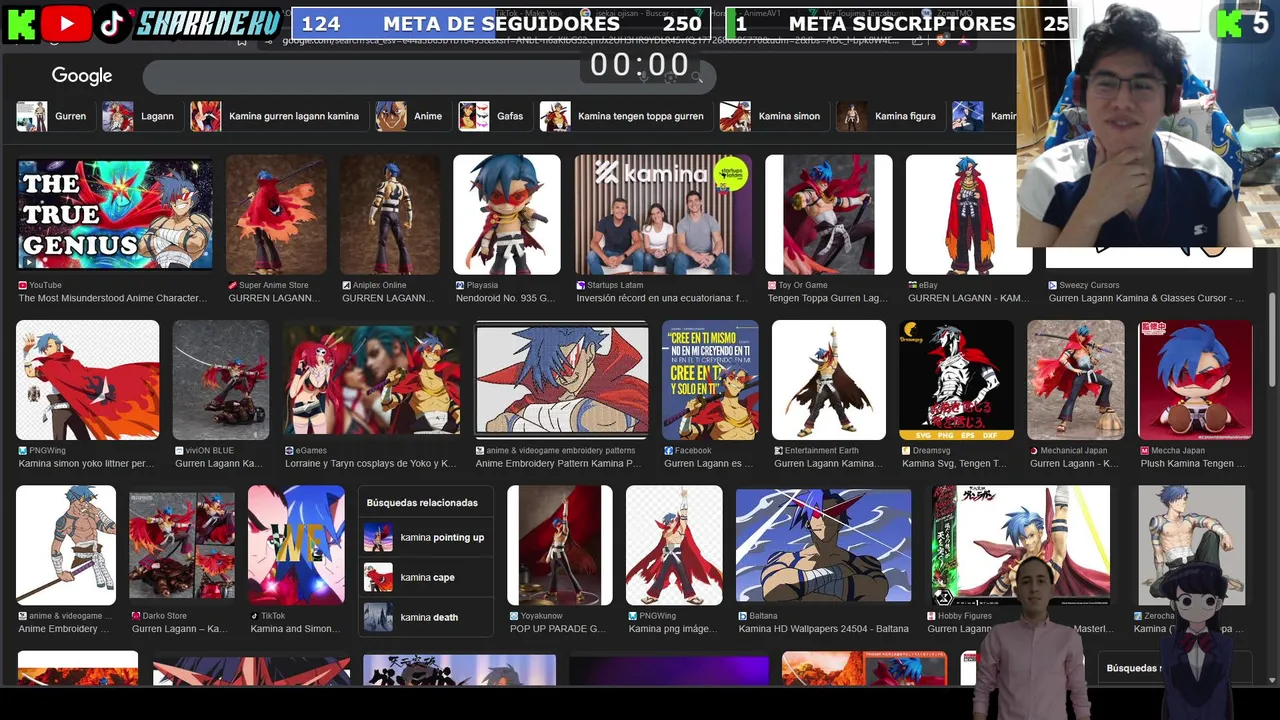Open the Facebook Cree en ti poster thumbnail
The width and height of the screenshot is (1280, 720).
coord(710,380)
